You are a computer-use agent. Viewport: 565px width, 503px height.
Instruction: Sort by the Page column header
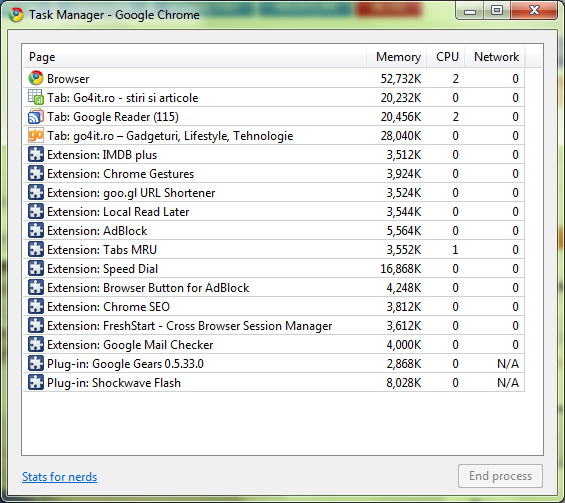point(195,57)
